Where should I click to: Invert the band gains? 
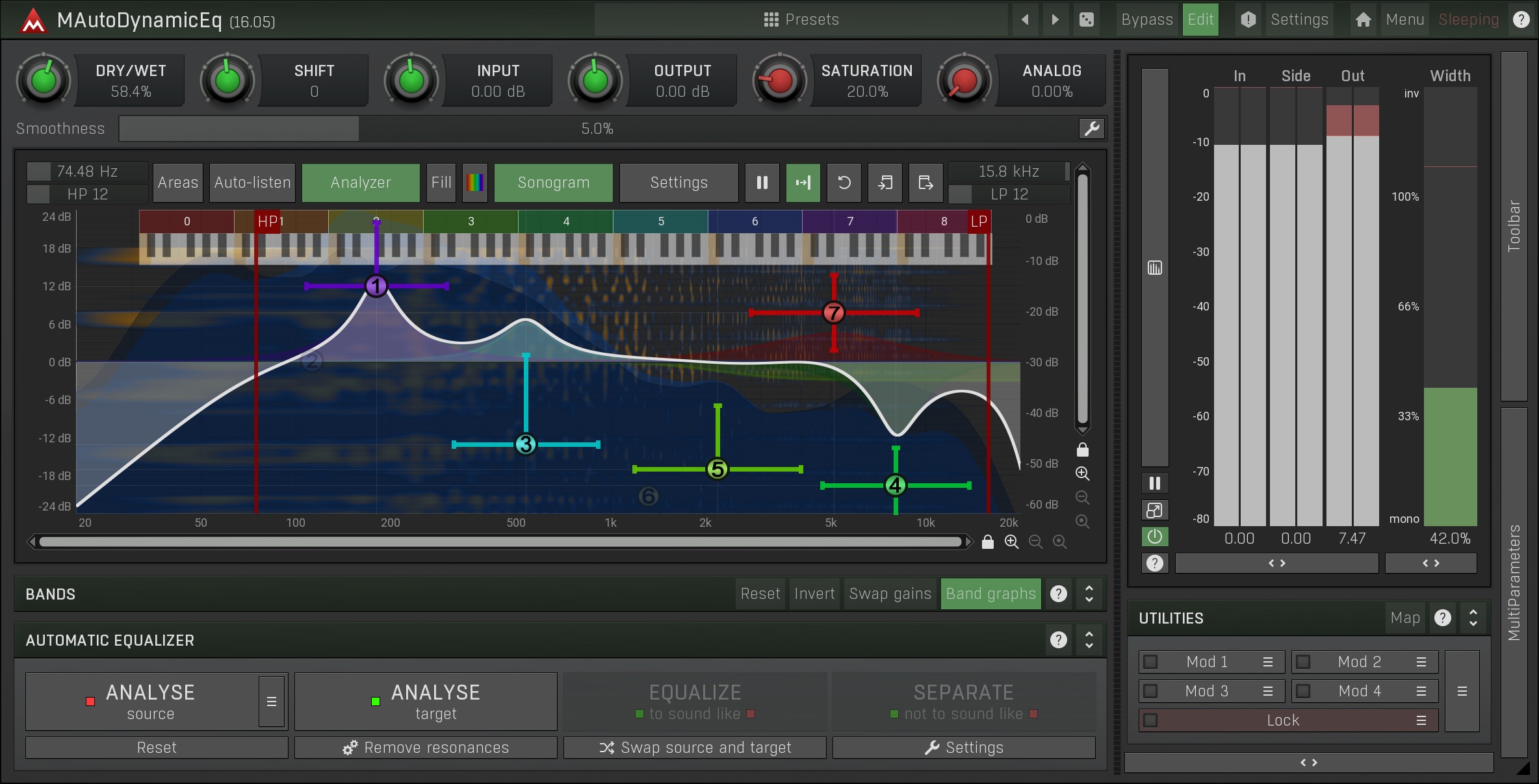click(814, 594)
